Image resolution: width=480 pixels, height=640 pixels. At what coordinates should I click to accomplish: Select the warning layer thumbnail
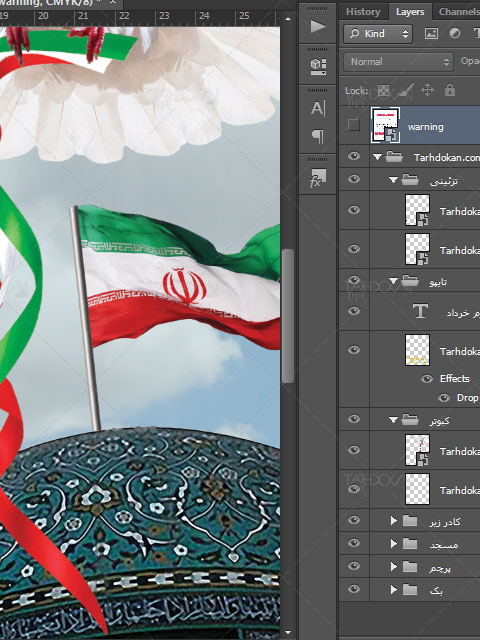click(x=385, y=125)
